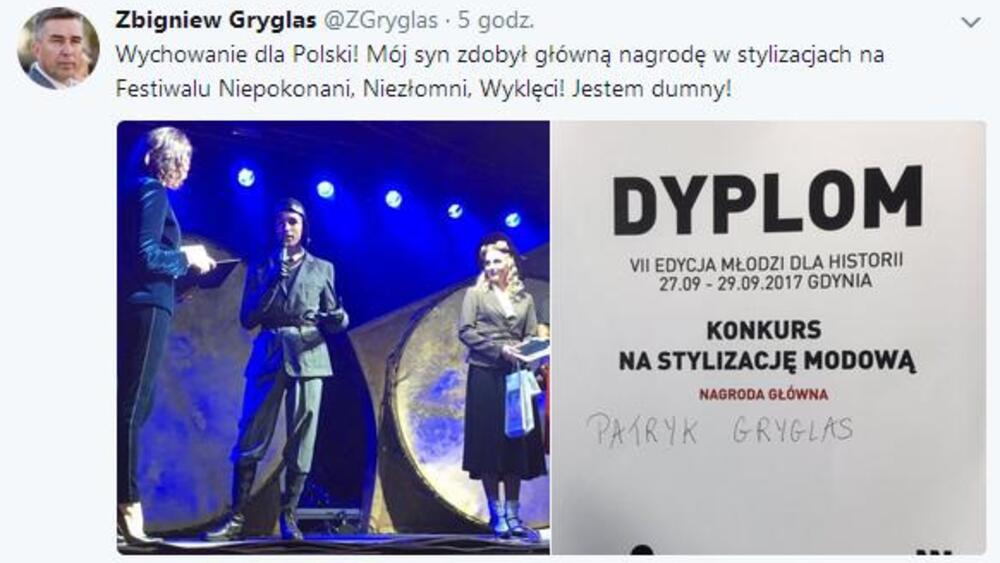Expand the tweet options chevron
The width and height of the screenshot is (1000, 563).
pos(971,23)
